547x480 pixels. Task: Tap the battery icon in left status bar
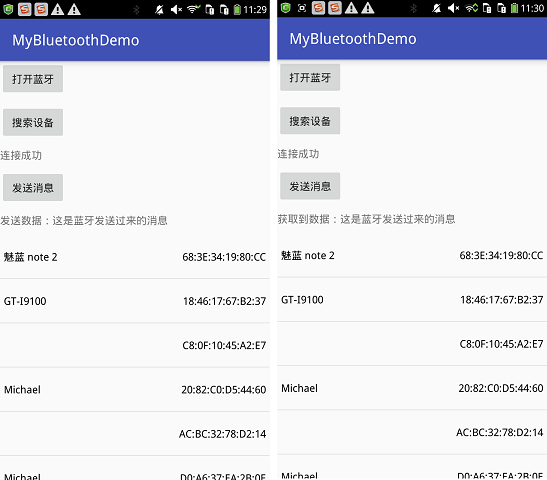(237, 9)
